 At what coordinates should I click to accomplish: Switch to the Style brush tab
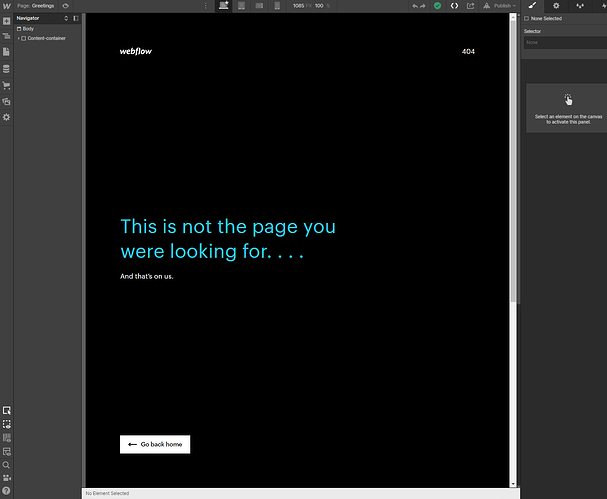coord(533,6)
